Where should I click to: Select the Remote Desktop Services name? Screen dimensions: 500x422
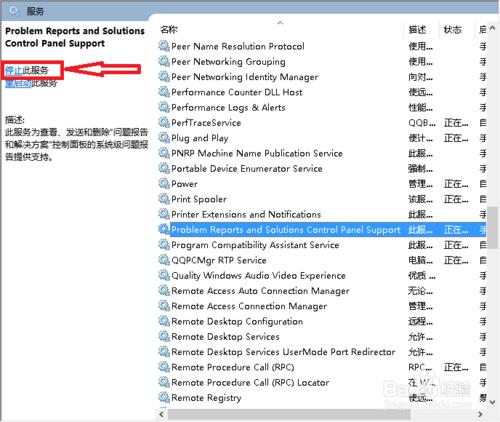[x=225, y=336]
